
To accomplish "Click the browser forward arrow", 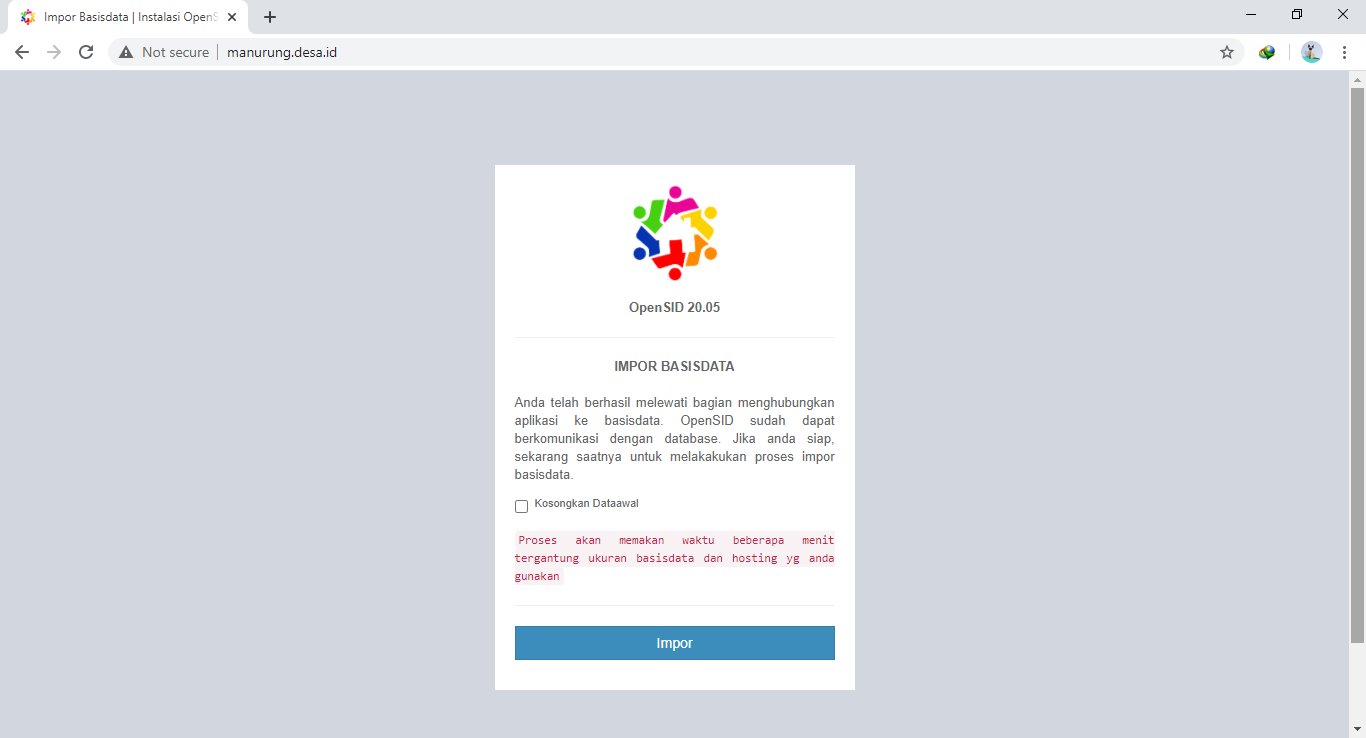I will (54, 52).
